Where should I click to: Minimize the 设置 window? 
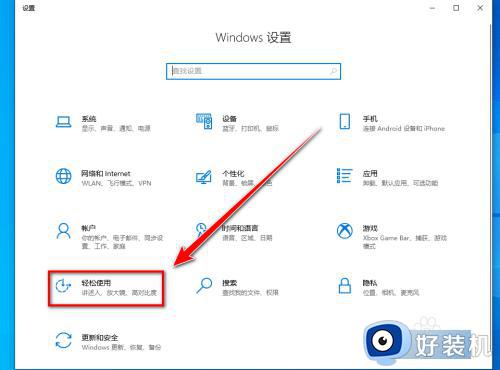coord(433,8)
